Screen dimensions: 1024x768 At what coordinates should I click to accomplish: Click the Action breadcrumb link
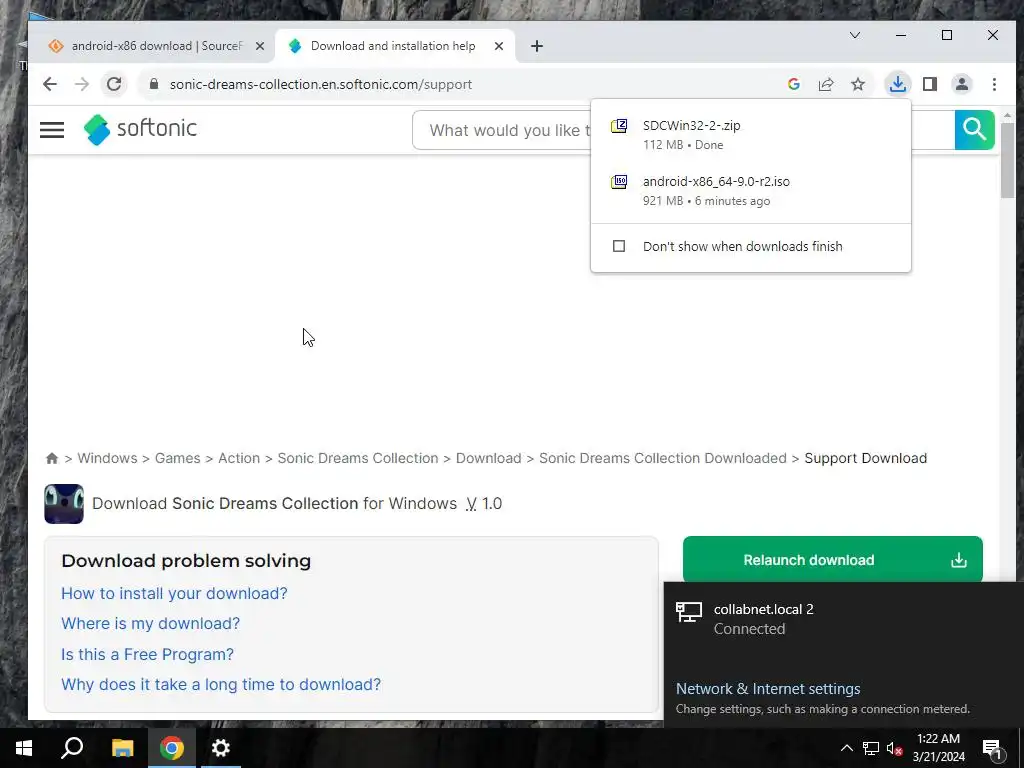pyautogui.click(x=239, y=458)
